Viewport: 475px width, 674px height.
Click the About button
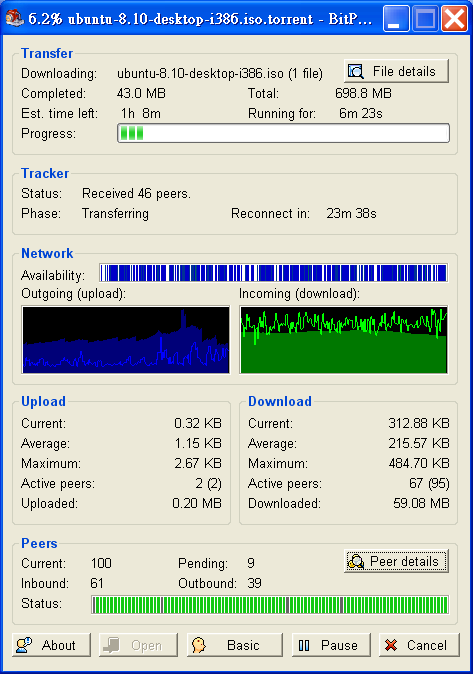click(51, 645)
